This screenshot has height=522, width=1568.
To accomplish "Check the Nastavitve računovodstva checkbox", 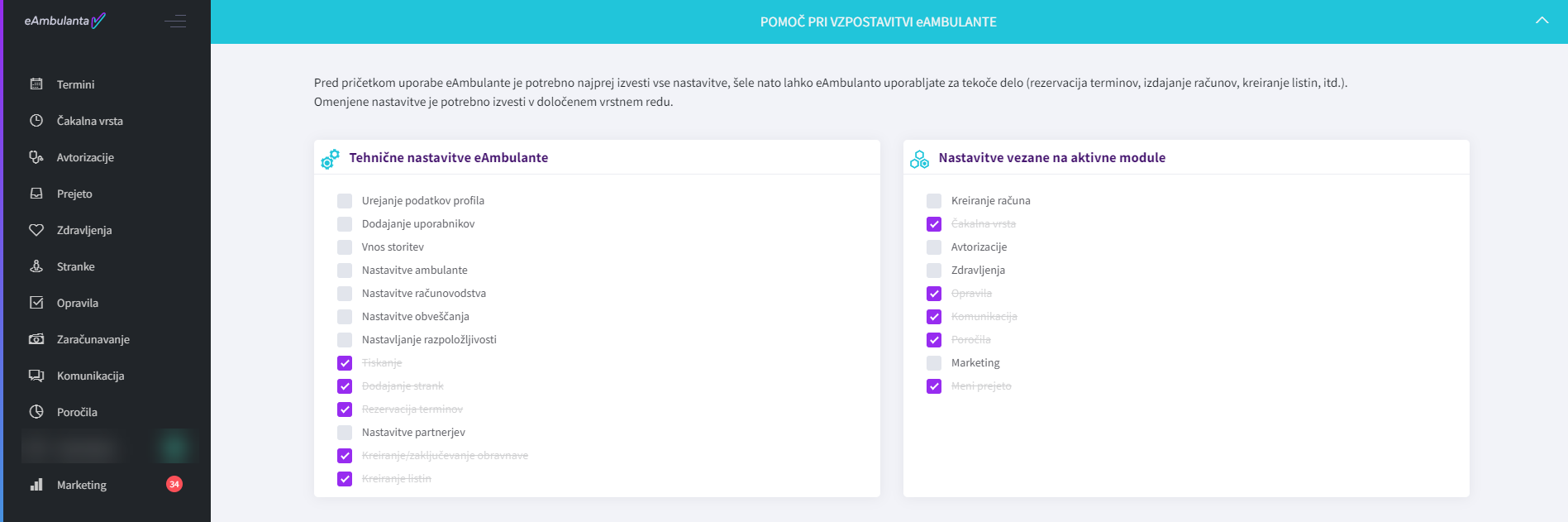I will [345, 294].
